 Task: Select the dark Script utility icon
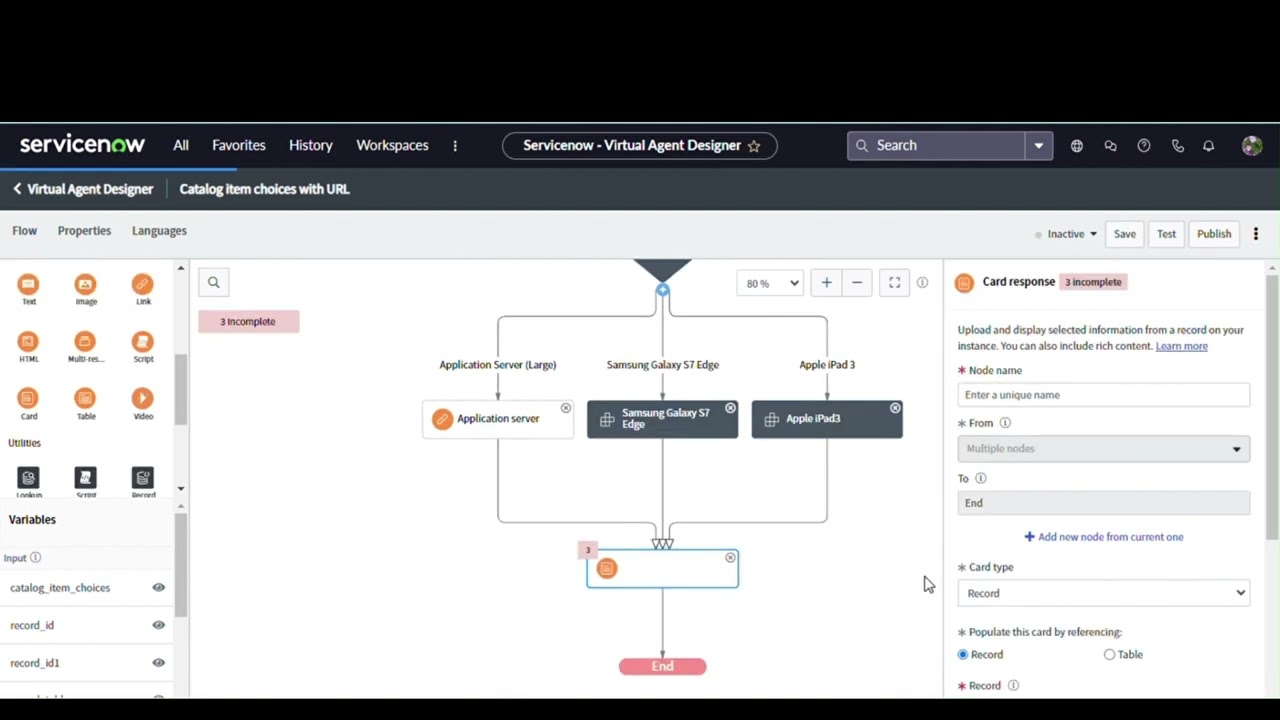[x=86, y=478]
